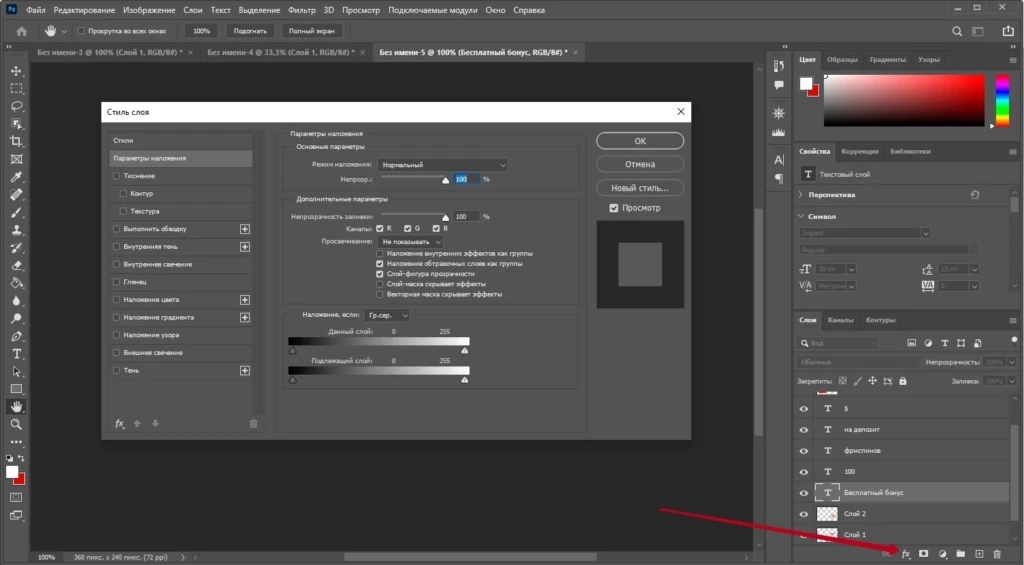Toggle the R channel checkbox
The height and width of the screenshot is (565, 1024).
(x=380, y=229)
